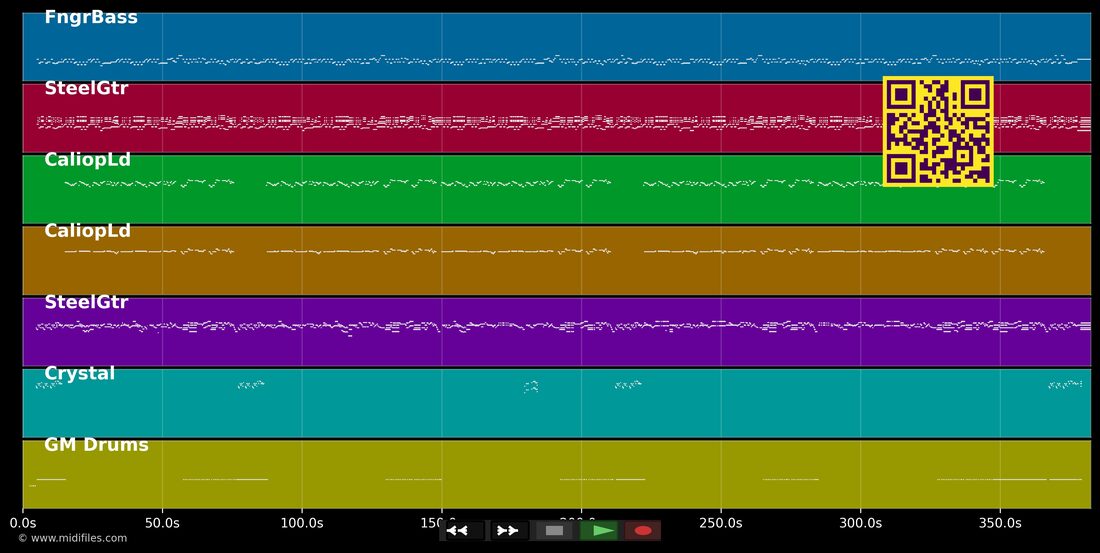Click the red record button
The width and height of the screenshot is (1100, 553).
[x=643, y=531]
